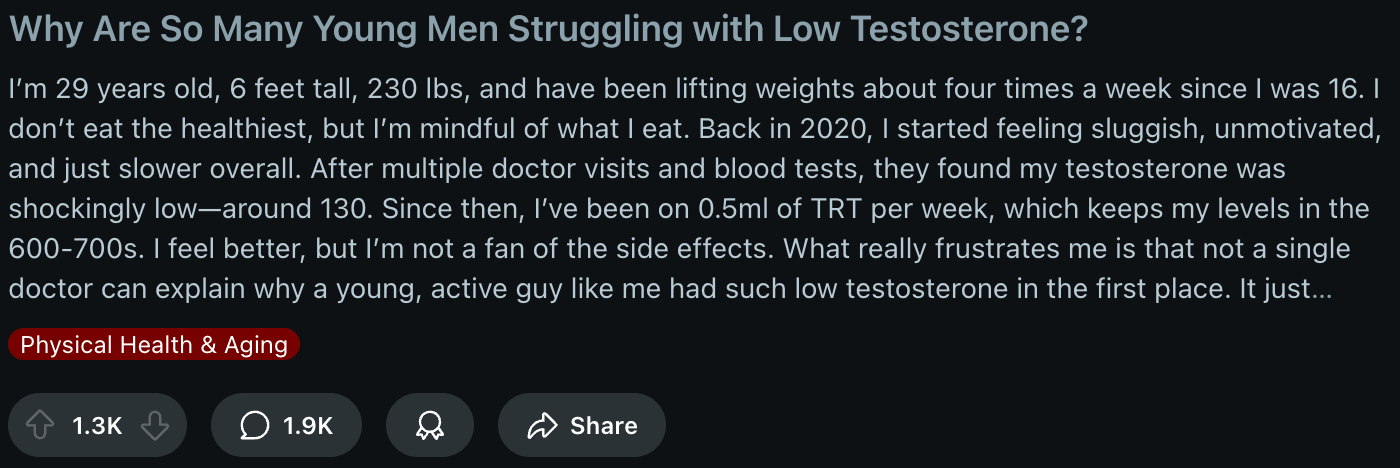Upvote the low testosterone post
Image resolution: width=1400 pixels, height=468 pixels.
click(39, 426)
